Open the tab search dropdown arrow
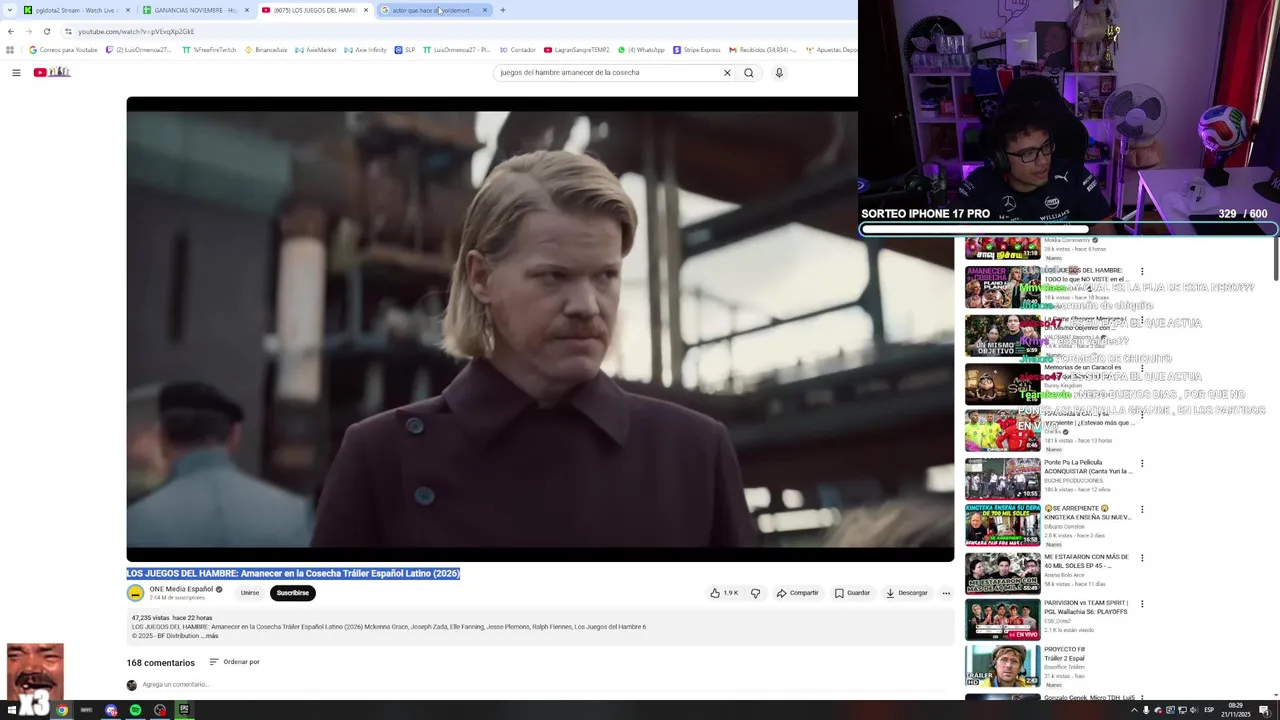Viewport: 1280px width, 720px height. [x=9, y=10]
